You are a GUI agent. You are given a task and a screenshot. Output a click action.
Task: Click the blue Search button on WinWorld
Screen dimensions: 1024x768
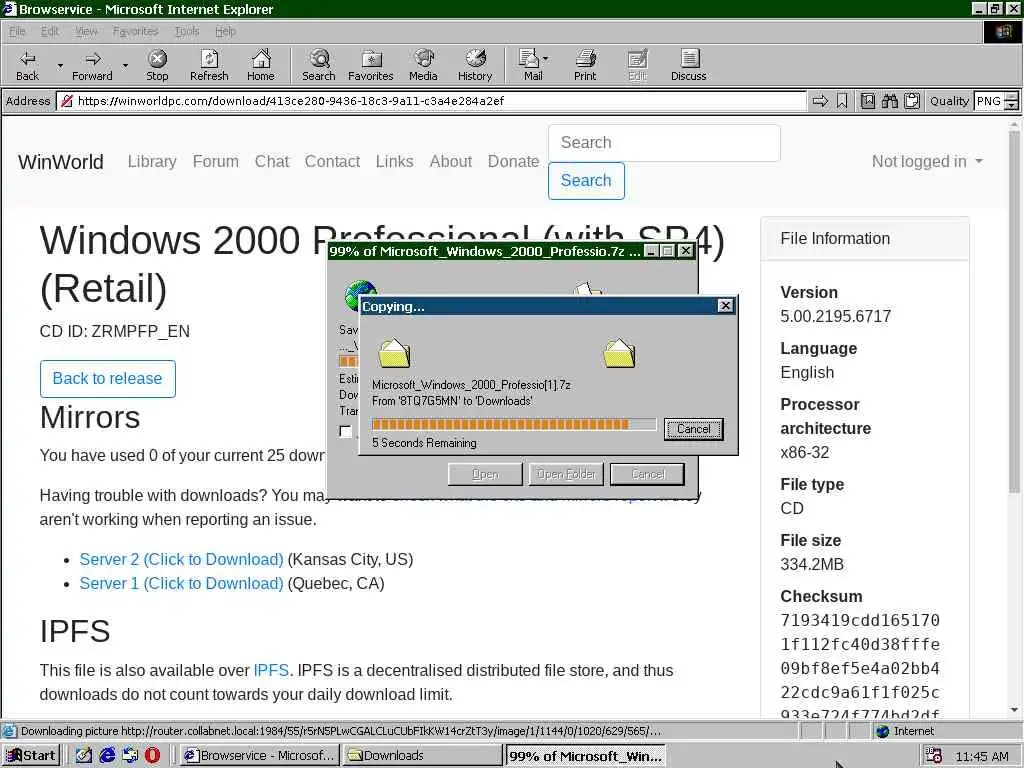point(586,181)
